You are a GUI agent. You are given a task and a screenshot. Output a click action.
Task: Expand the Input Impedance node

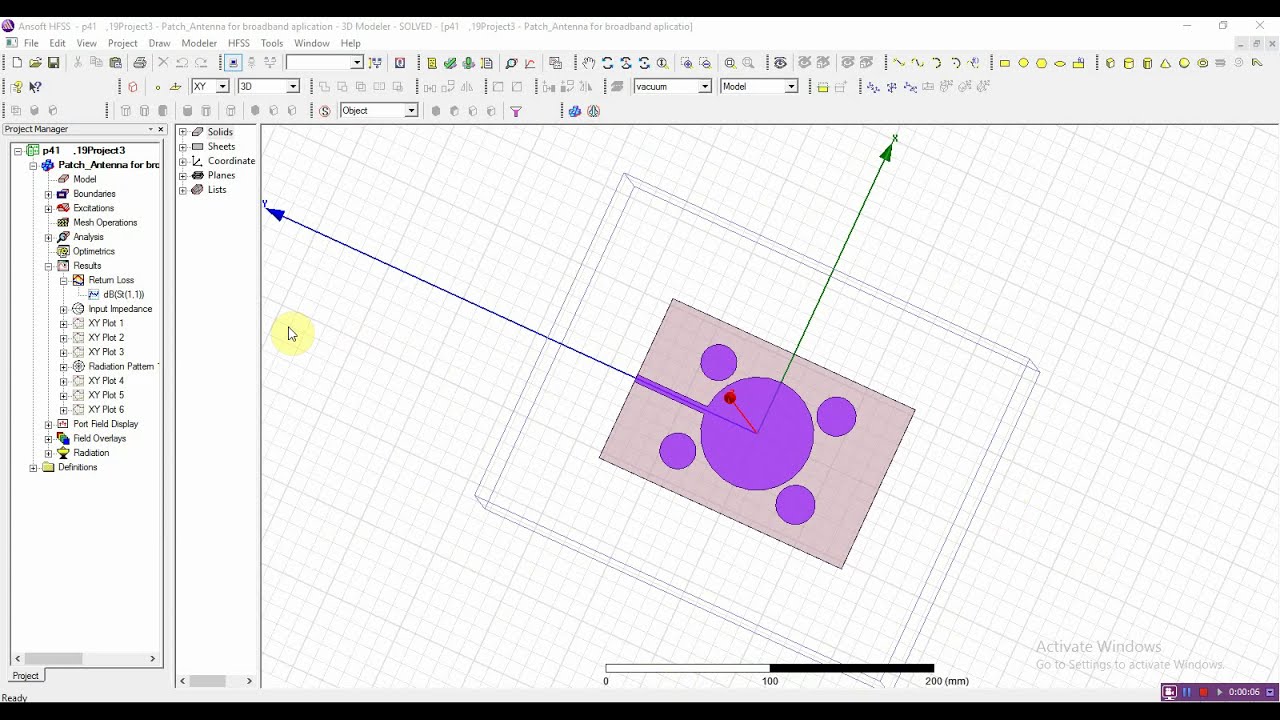point(63,309)
